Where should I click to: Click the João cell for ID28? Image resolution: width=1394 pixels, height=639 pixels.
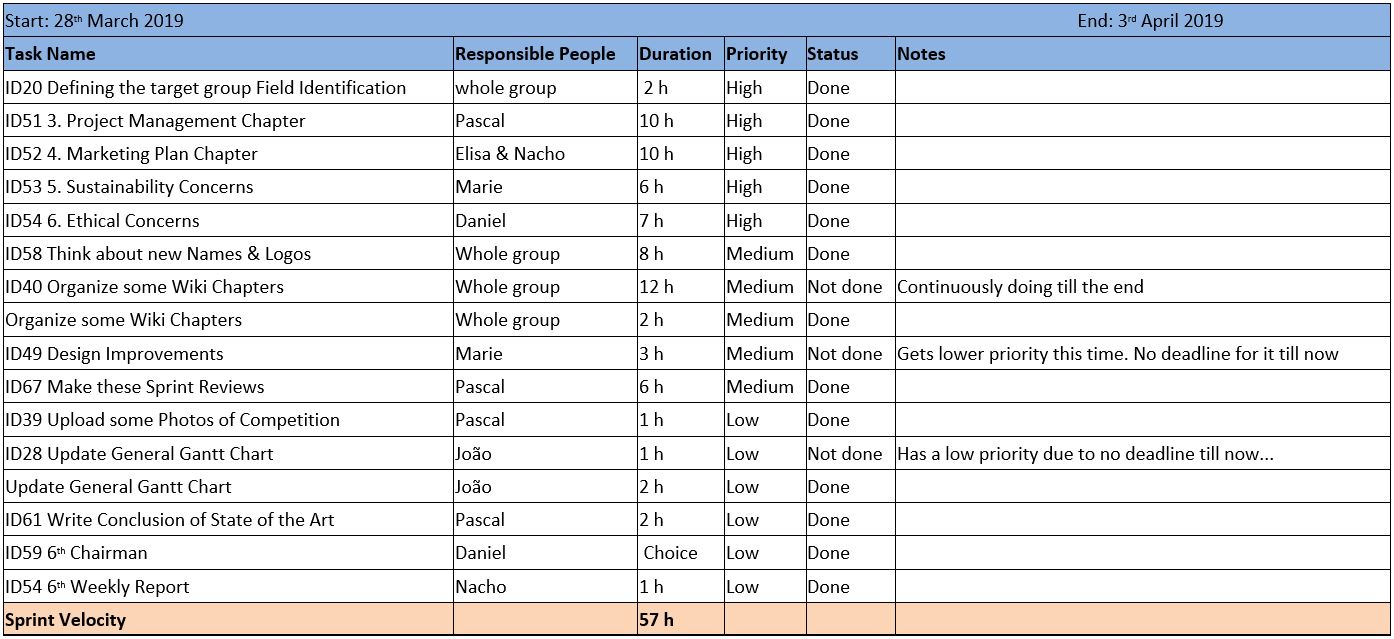[x=545, y=454]
